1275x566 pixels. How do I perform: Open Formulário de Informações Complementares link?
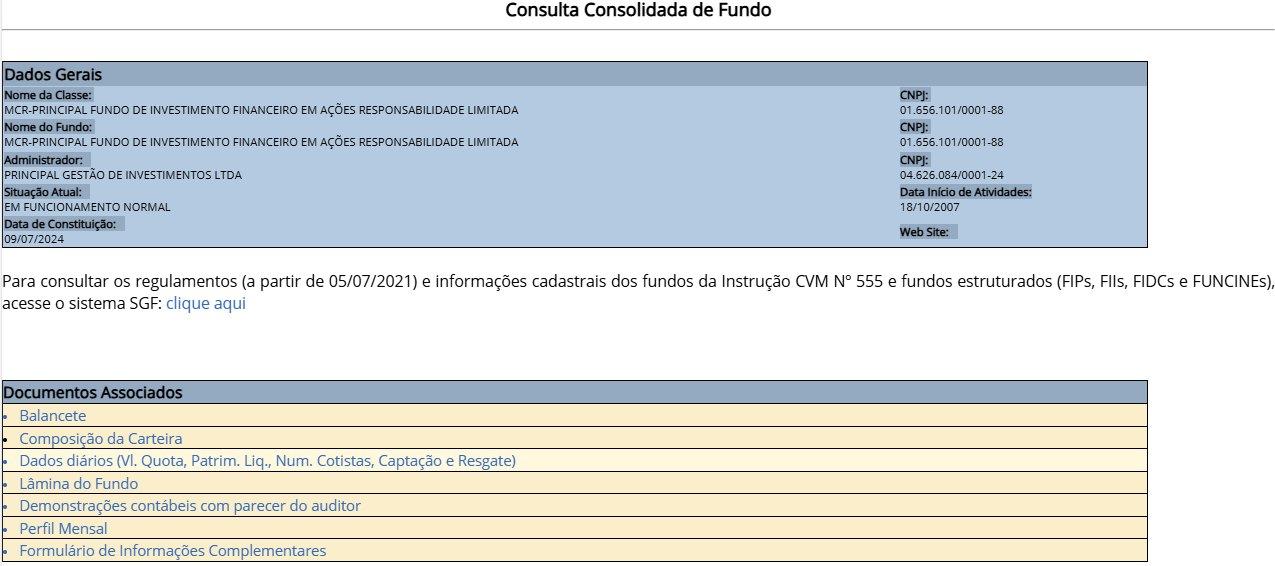click(173, 551)
